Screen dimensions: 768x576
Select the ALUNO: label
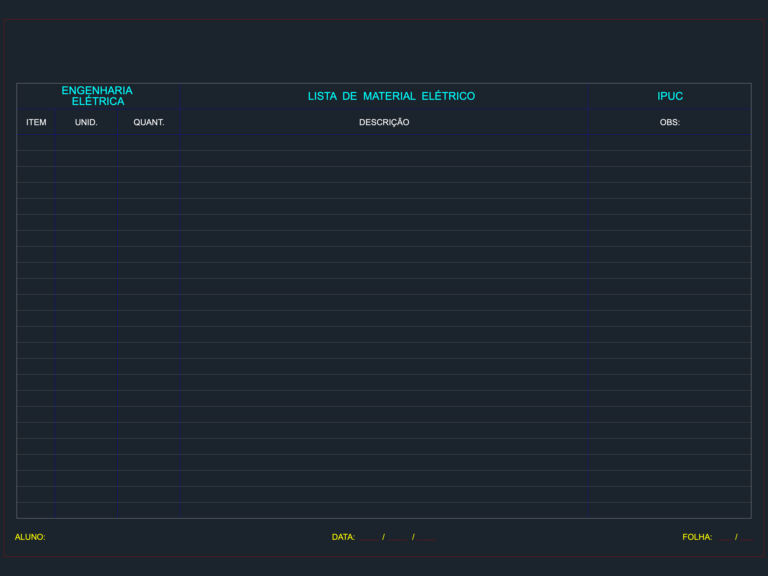tap(30, 537)
